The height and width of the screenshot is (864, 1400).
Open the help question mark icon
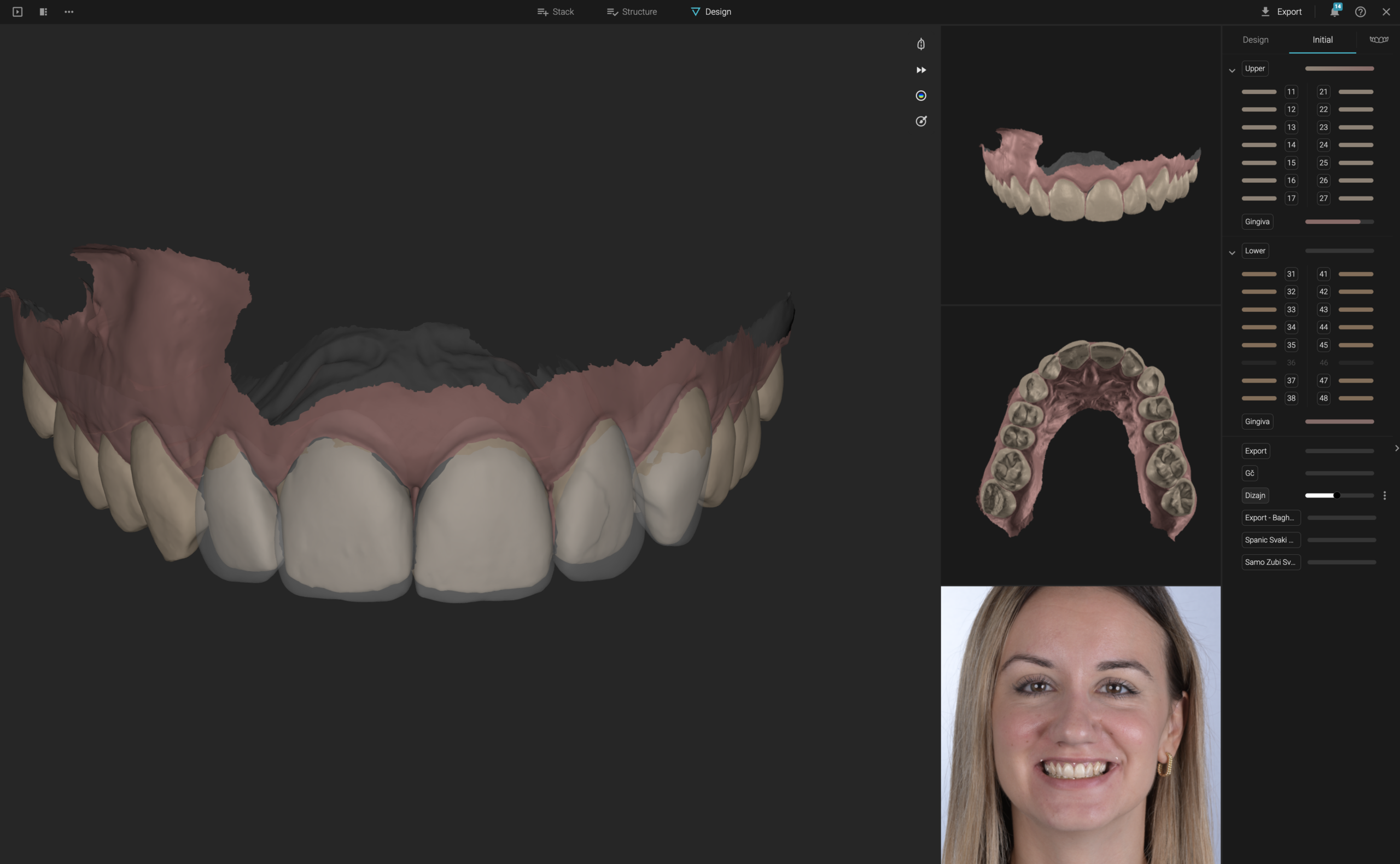click(x=1360, y=11)
